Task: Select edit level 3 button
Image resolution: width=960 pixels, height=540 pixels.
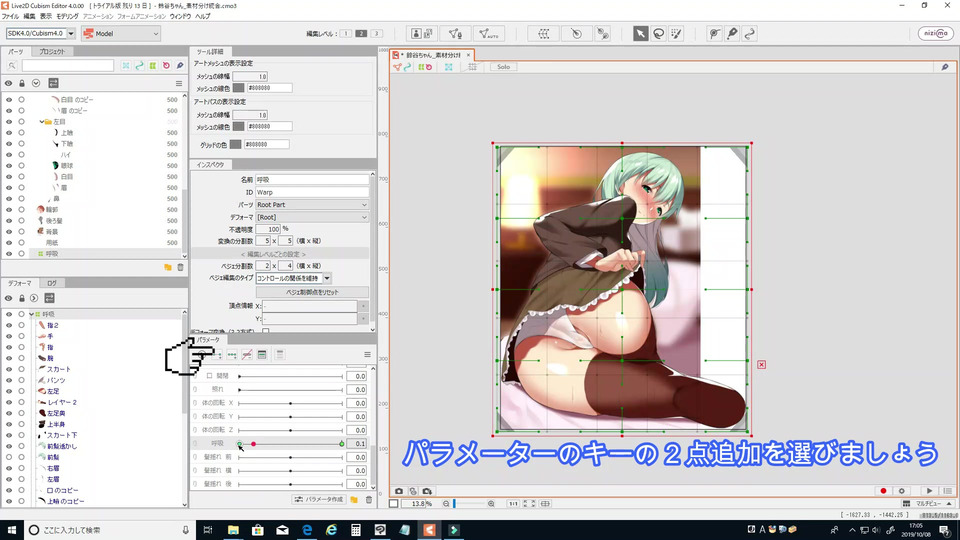Action: coord(377,34)
